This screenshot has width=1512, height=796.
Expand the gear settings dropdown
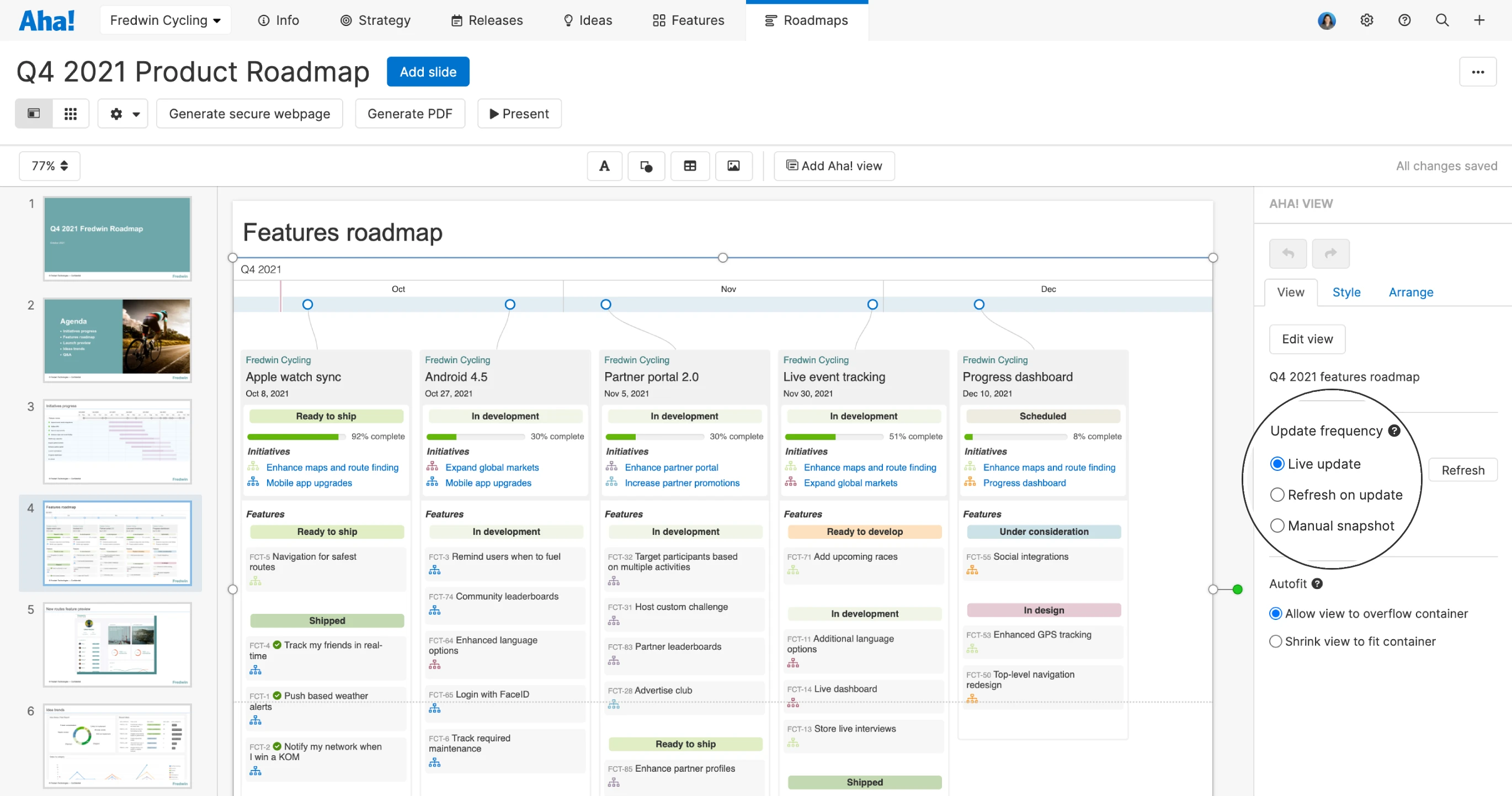pos(123,114)
